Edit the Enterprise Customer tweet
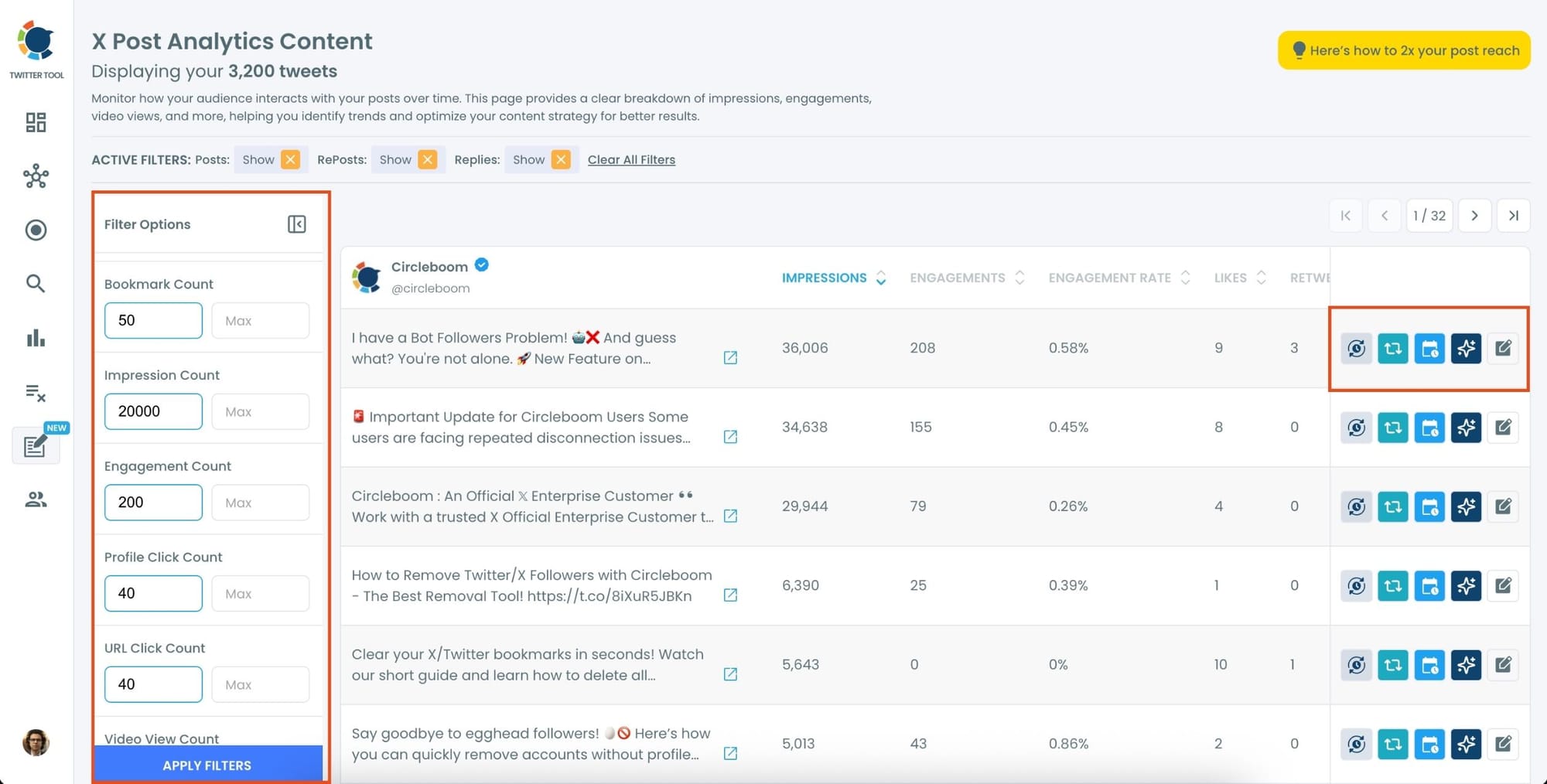1547x784 pixels. click(1503, 506)
